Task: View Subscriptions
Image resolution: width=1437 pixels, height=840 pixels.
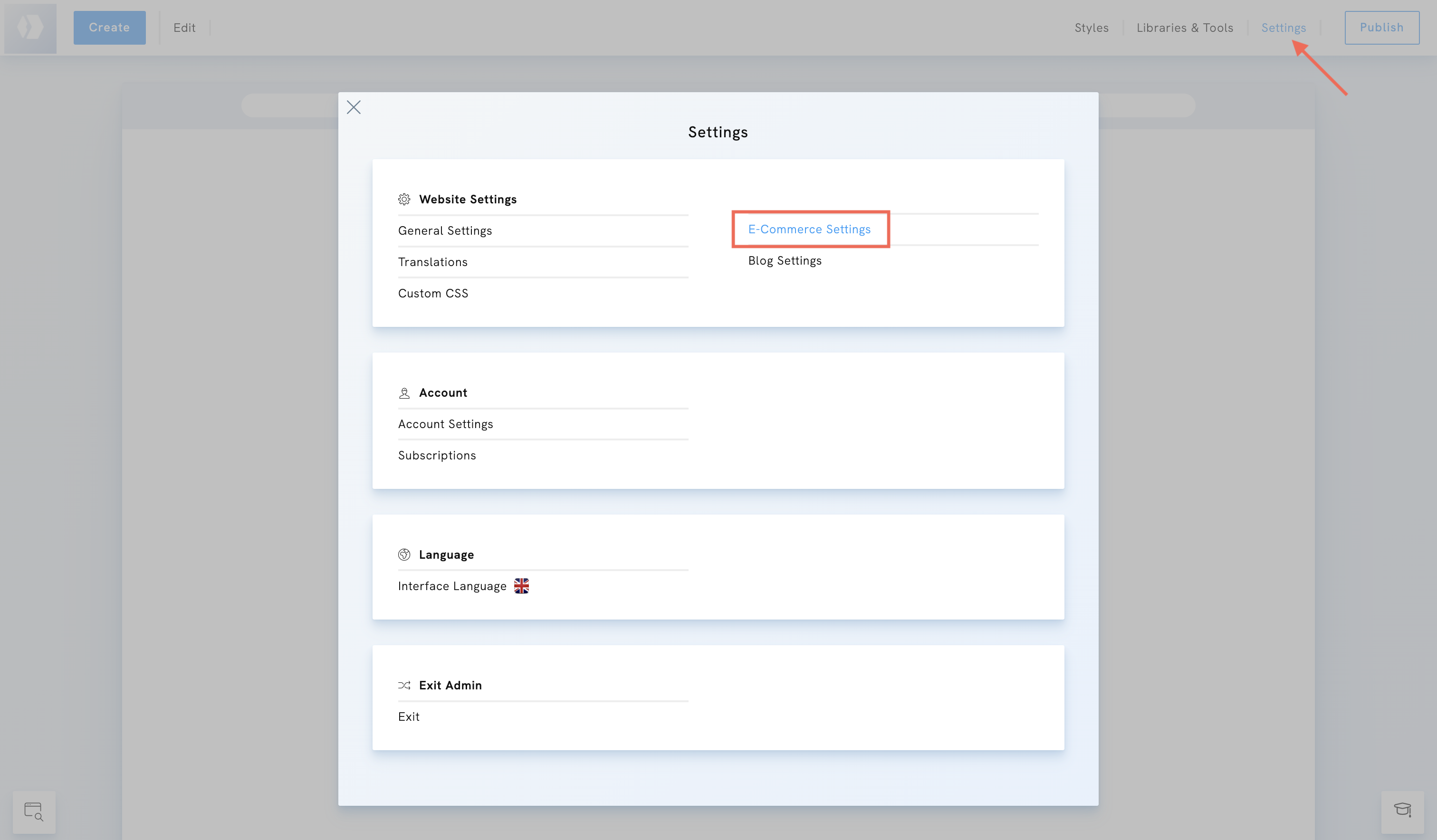Action: (437, 455)
